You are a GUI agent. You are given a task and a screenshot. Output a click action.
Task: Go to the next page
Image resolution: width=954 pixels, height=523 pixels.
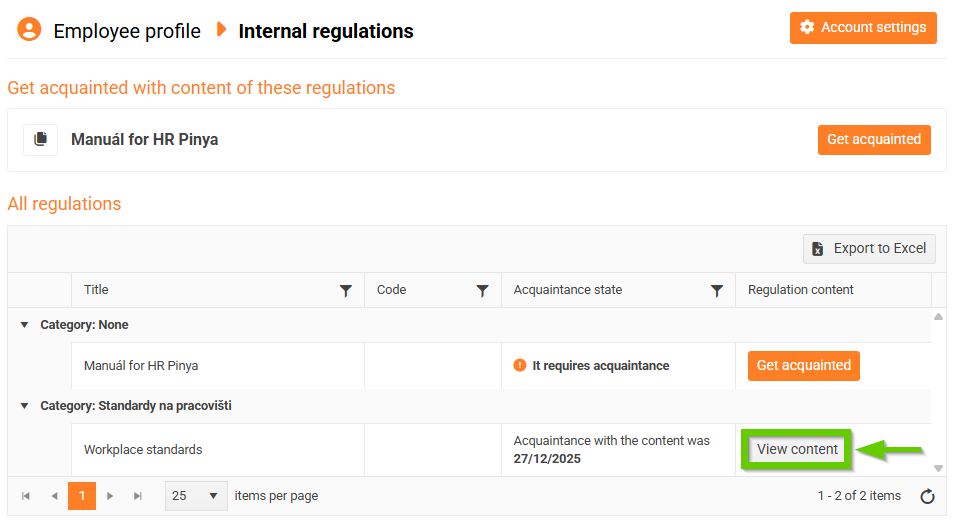click(110, 496)
